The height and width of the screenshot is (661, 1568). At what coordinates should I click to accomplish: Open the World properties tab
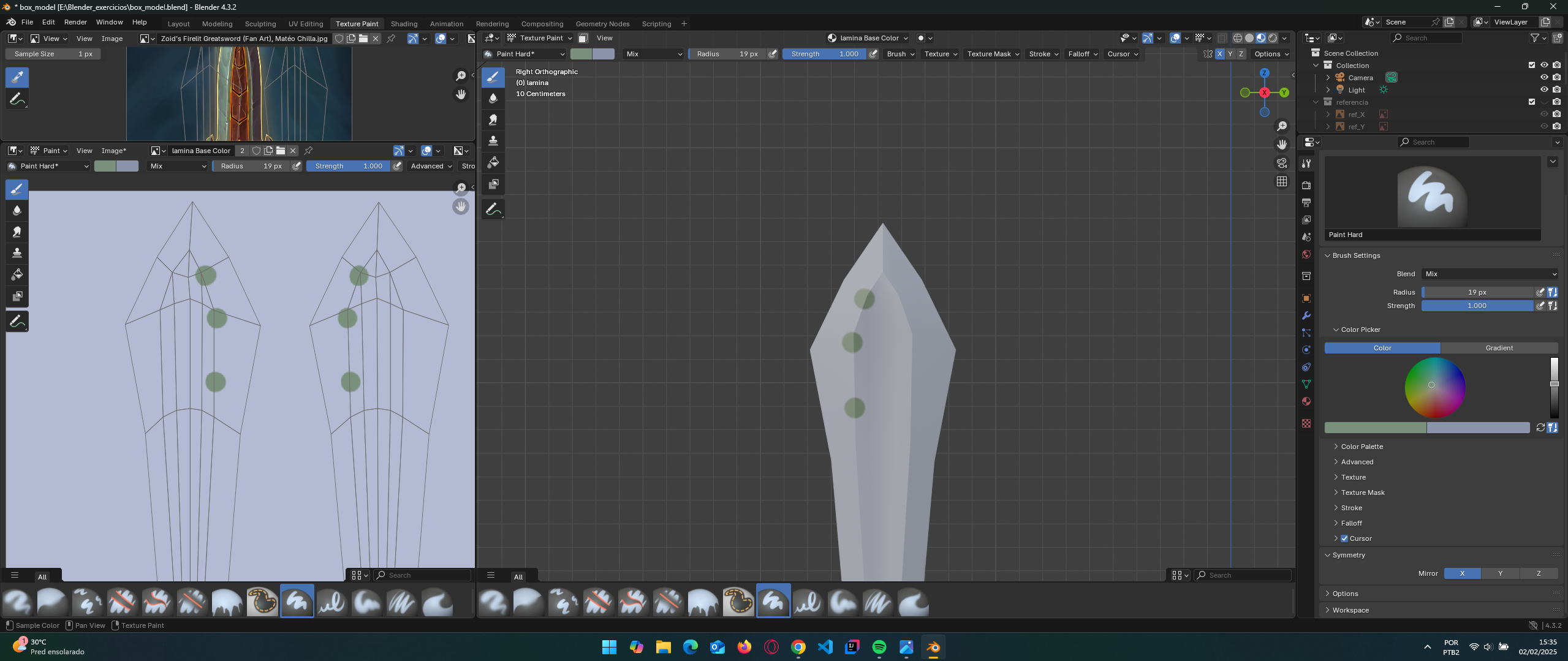click(x=1306, y=254)
